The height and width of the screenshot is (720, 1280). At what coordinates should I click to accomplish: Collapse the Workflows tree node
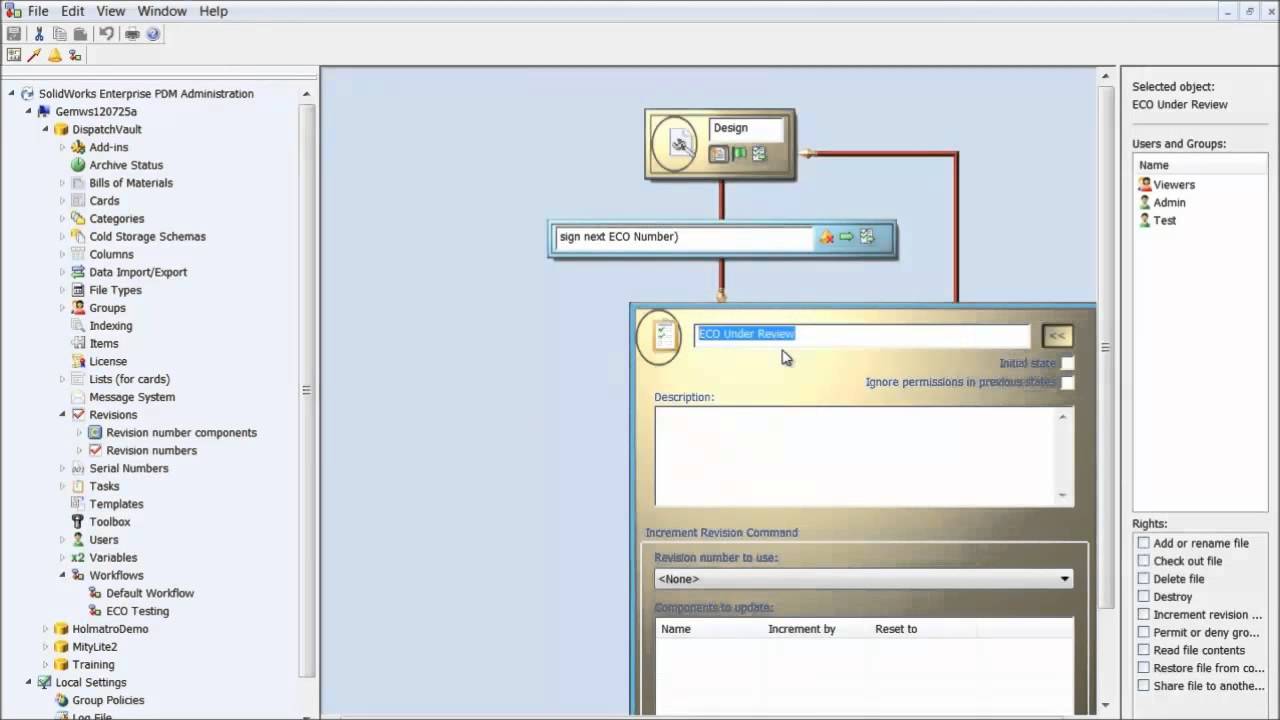(62, 575)
